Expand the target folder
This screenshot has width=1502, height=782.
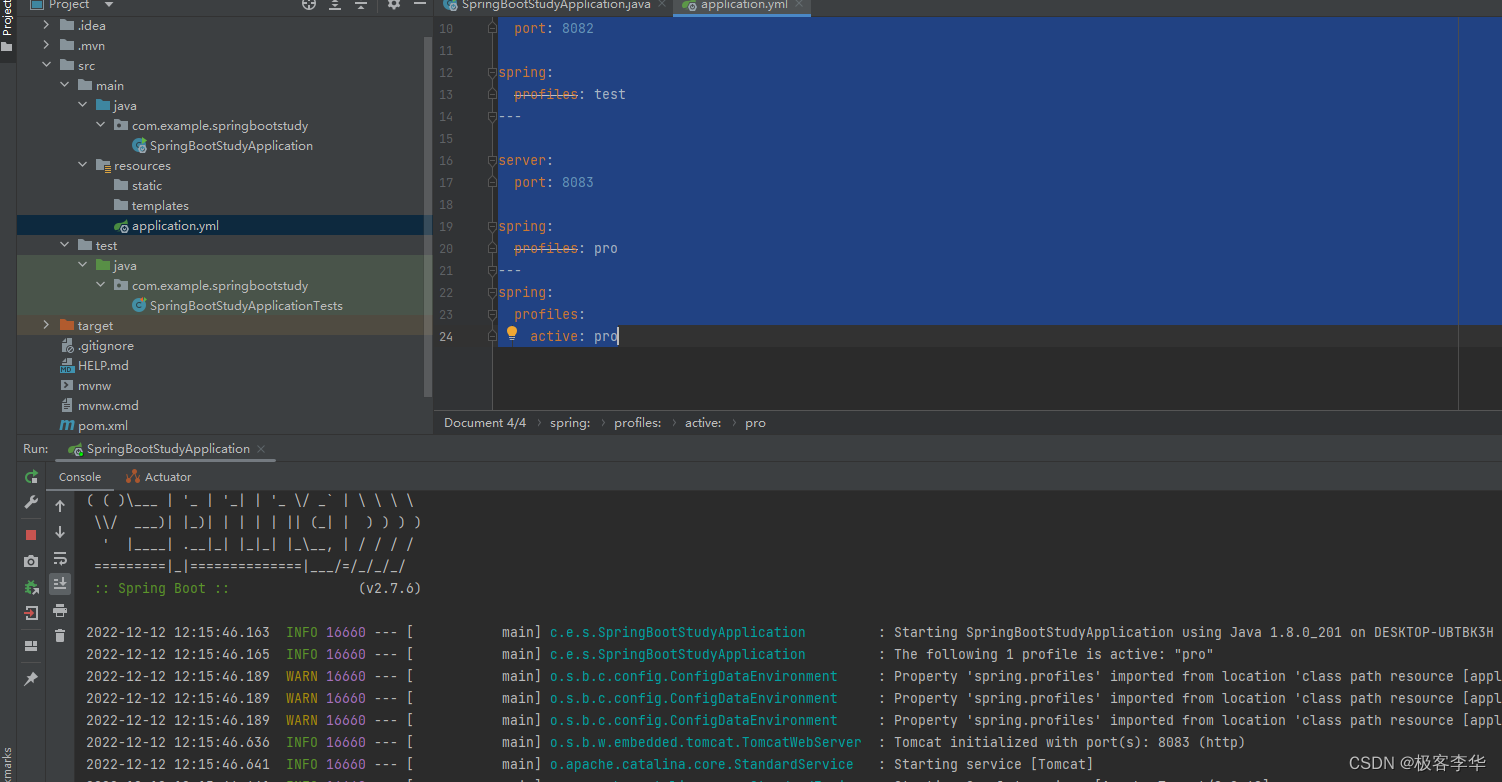46,325
